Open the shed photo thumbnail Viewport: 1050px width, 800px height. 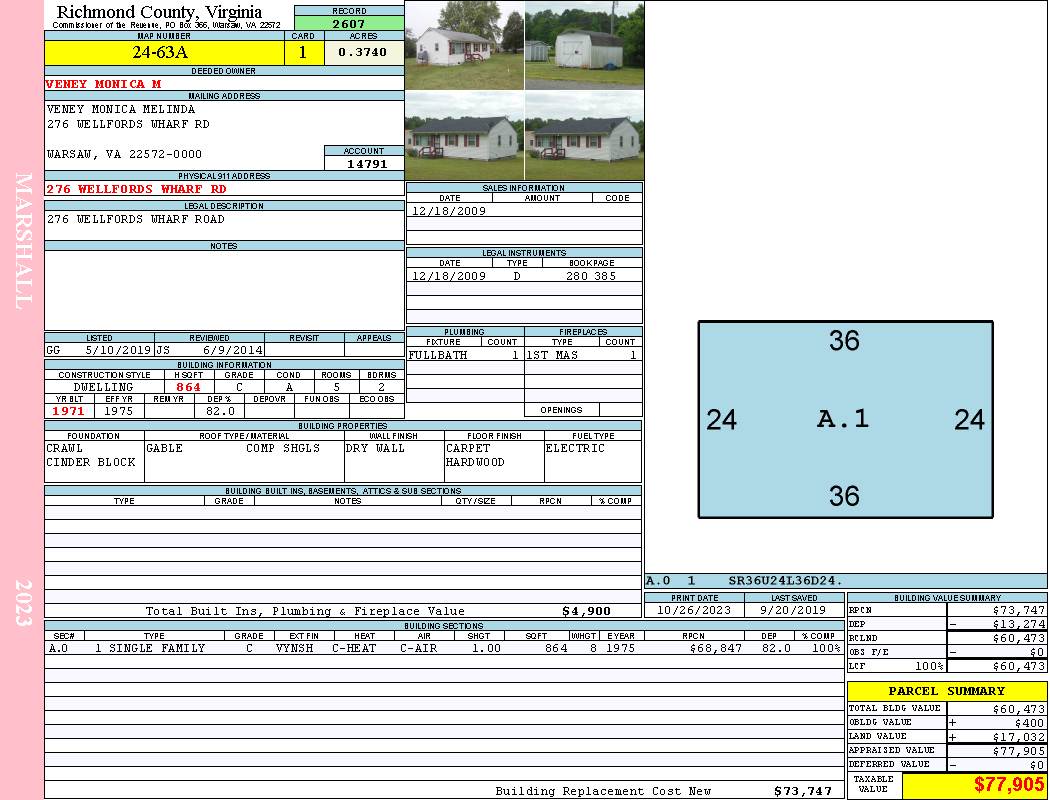(x=585, y=46)
